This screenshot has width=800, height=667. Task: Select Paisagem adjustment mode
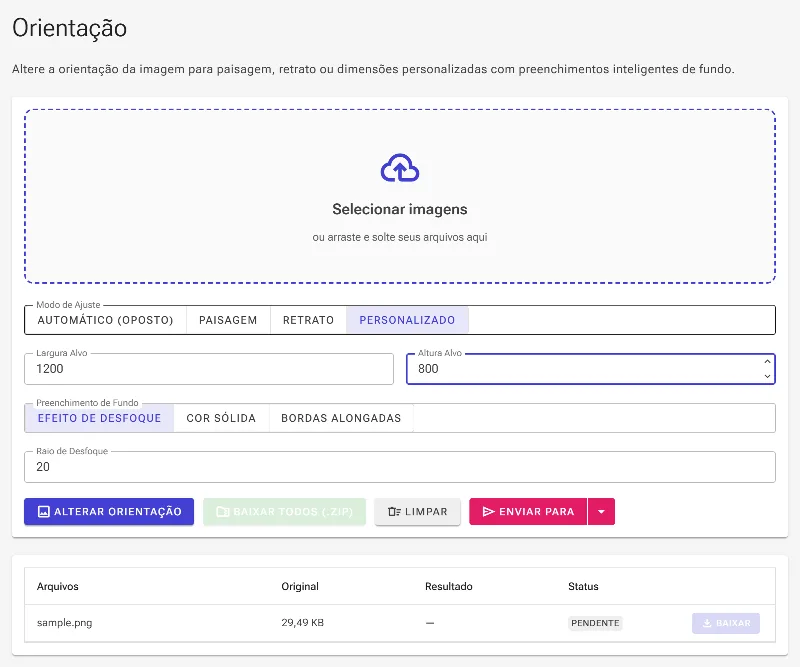[228, 320]
